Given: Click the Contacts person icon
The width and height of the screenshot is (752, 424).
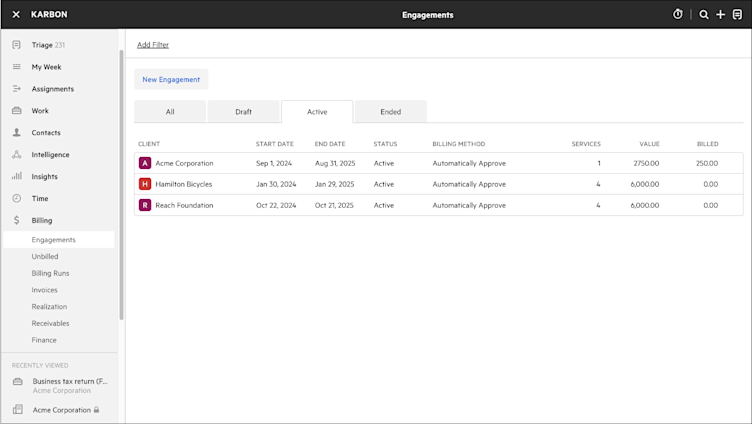Looking at the screenshot, I should coord(16,132).
